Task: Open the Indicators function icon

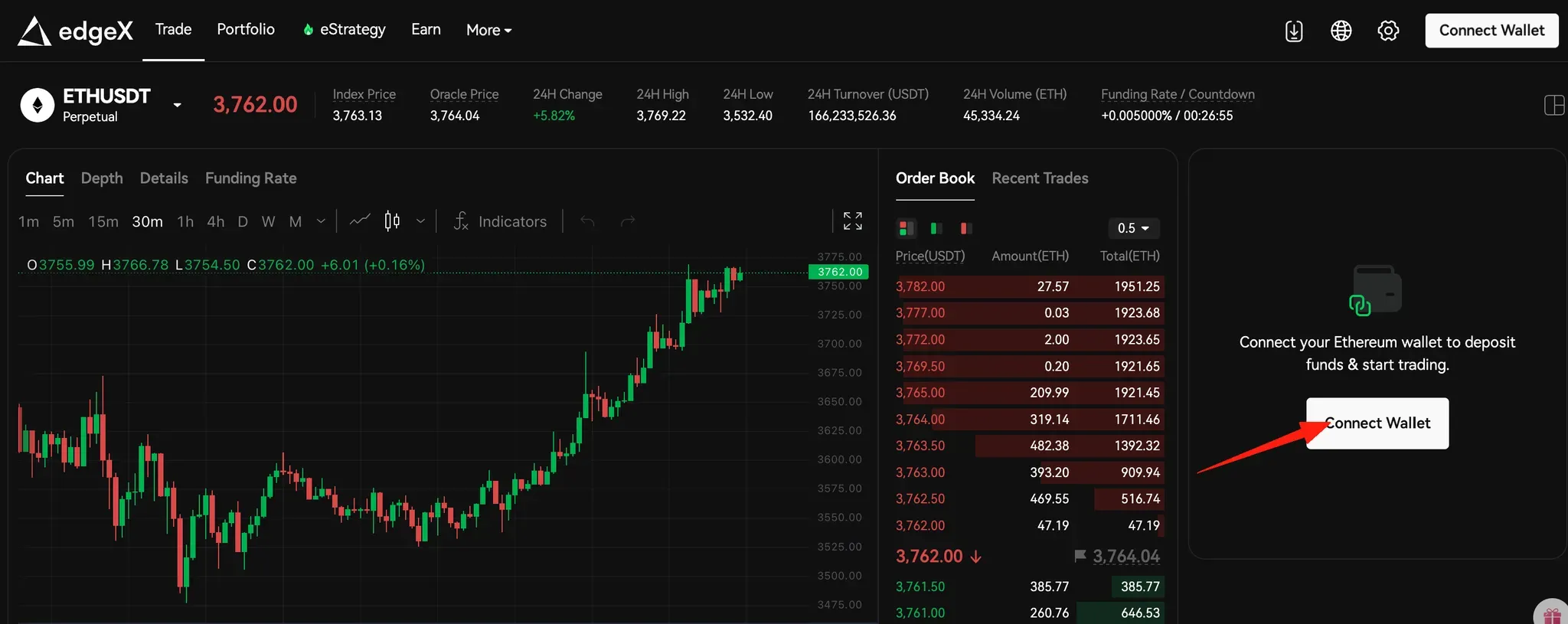Action: coord(460,221)
